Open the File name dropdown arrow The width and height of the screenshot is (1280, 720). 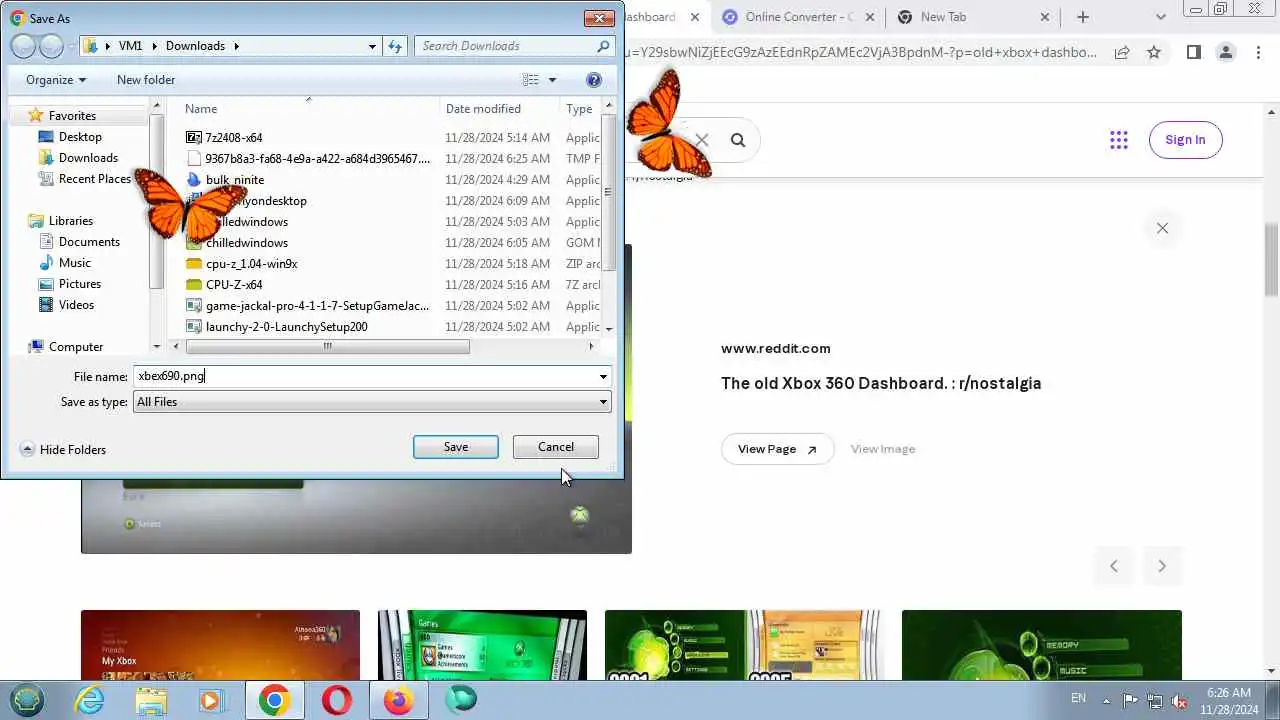point(603,377)
